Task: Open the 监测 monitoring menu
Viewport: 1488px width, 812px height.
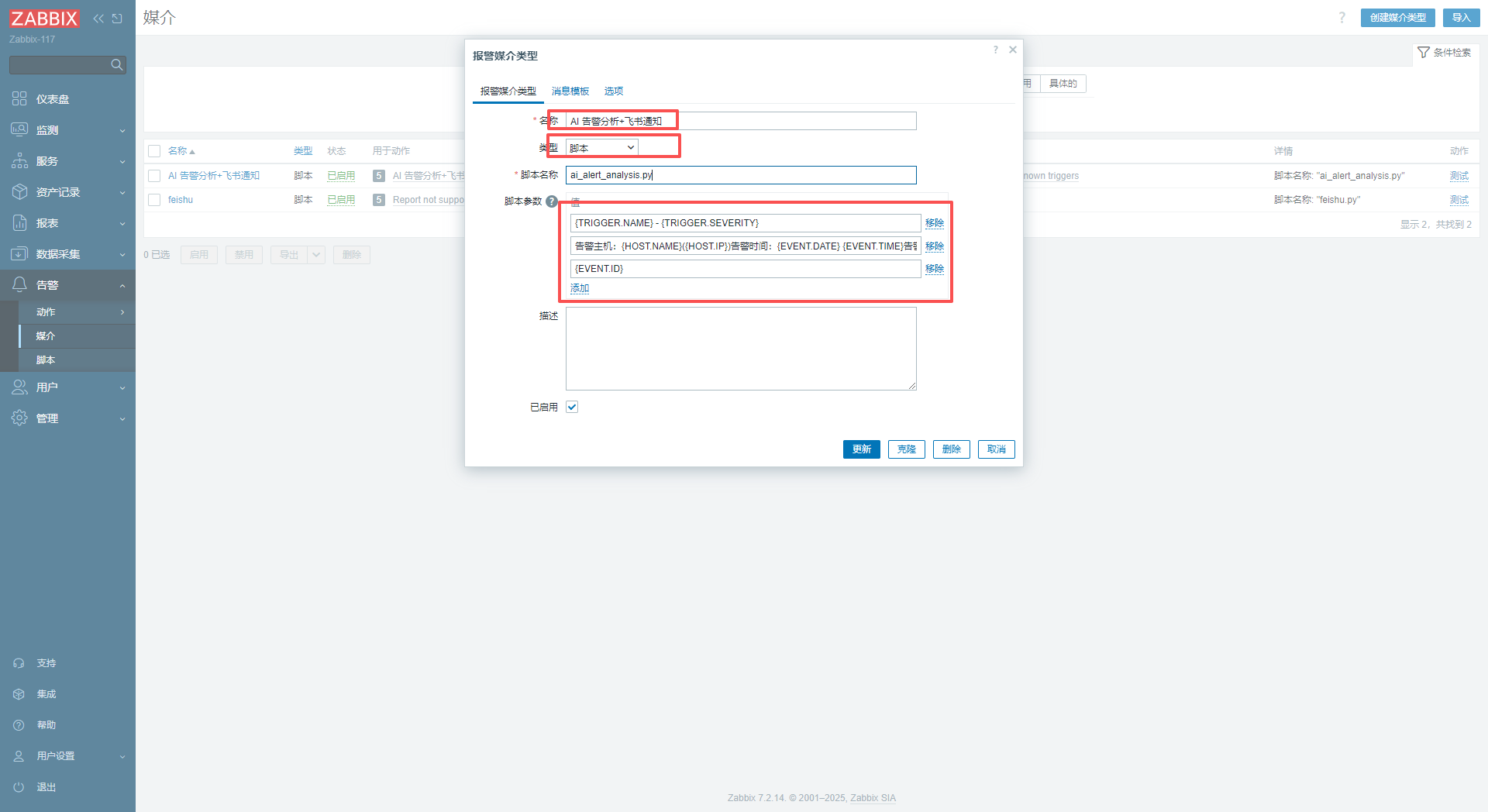Action: 67,130
